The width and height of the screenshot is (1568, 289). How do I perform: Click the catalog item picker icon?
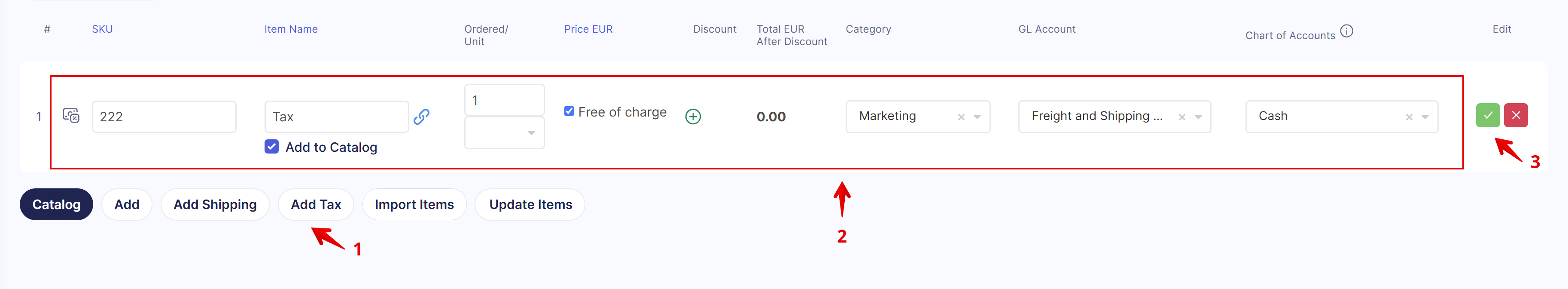pos(71,115)
